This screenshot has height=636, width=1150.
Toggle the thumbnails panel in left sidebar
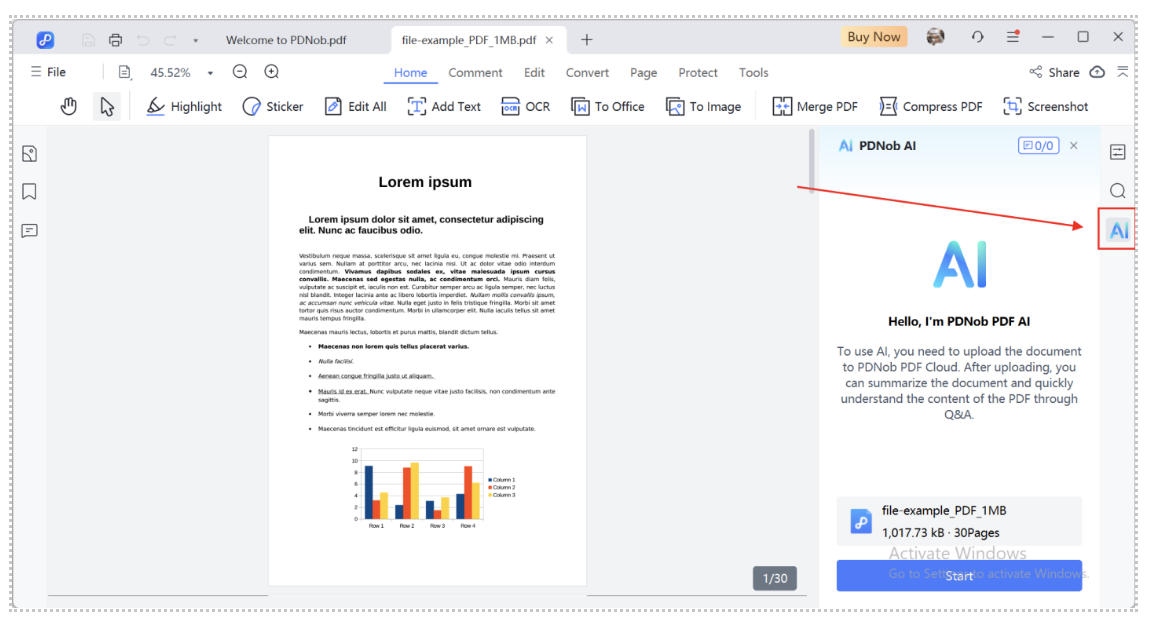[x=29, y=153]
